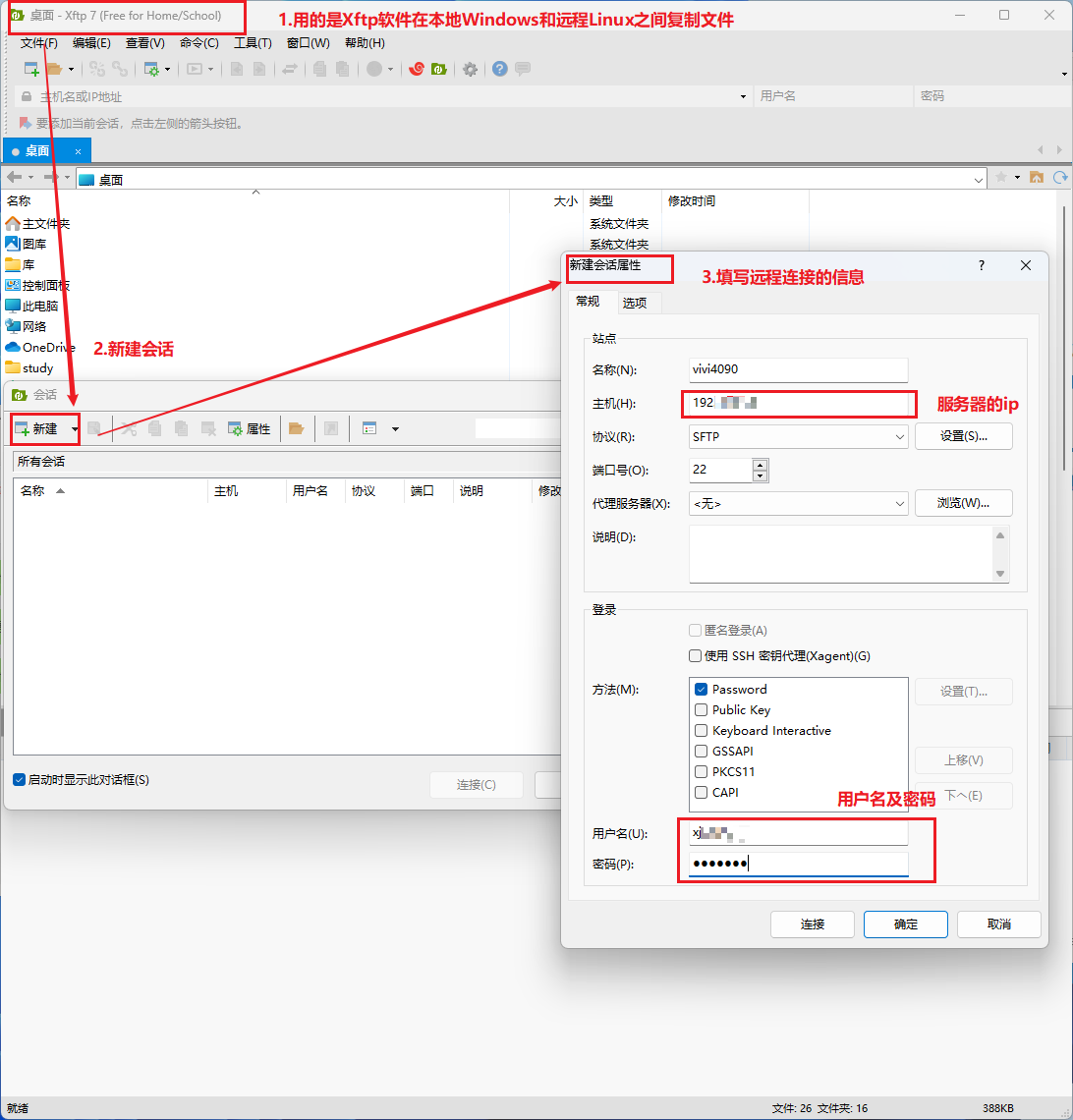Screen dimensions: 1073x1120
Task: Enable the CAPI checkbox
Action: pyautogui.click(x=701, y=792)
